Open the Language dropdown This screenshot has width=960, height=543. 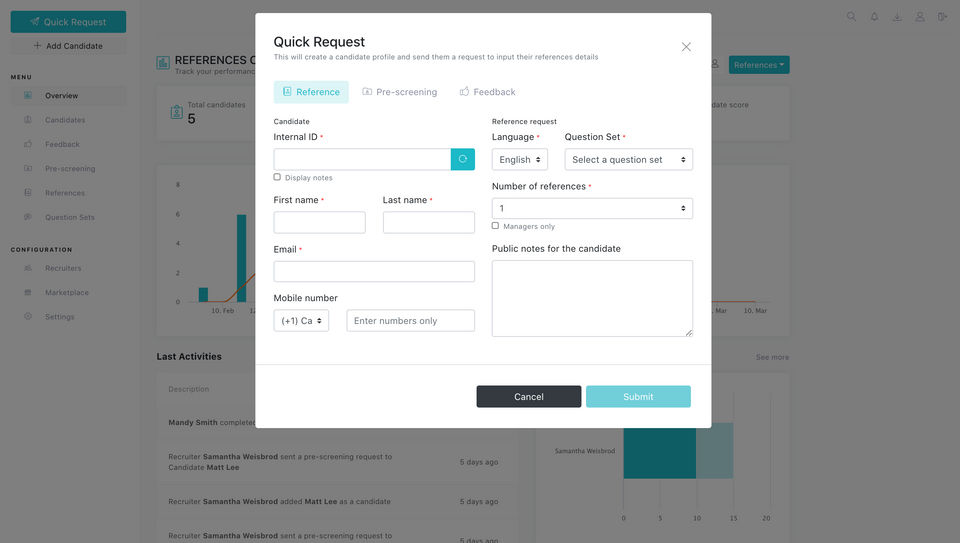pos(520,159)
